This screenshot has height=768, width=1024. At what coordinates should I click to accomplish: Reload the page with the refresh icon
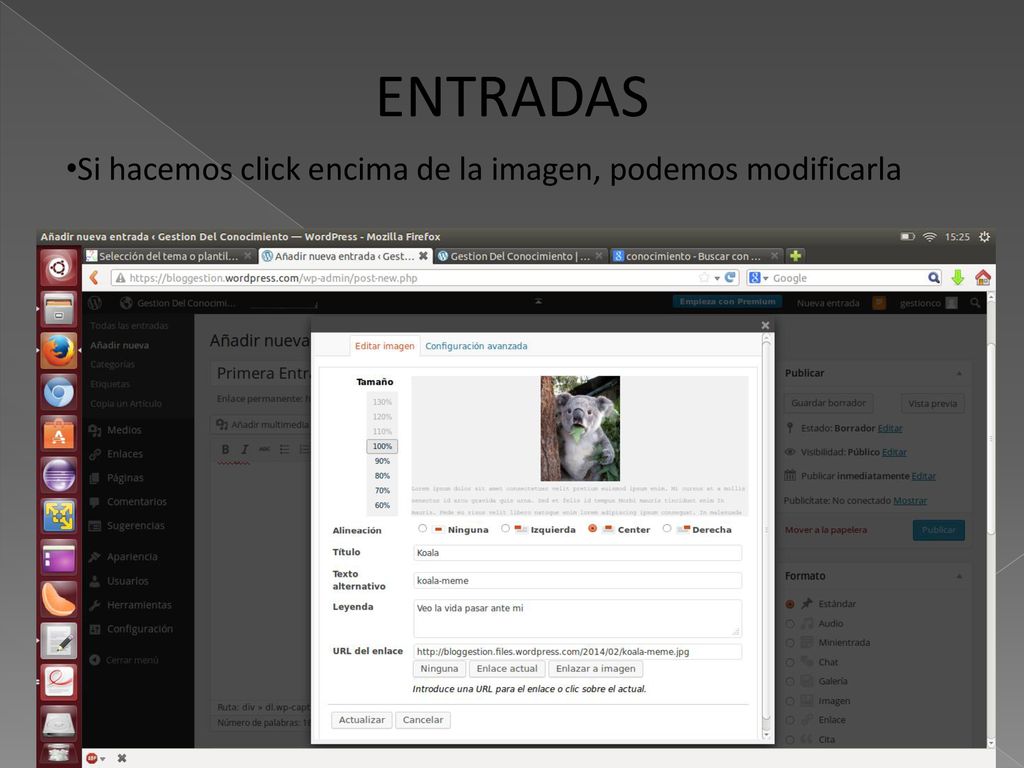pos(730,278)
